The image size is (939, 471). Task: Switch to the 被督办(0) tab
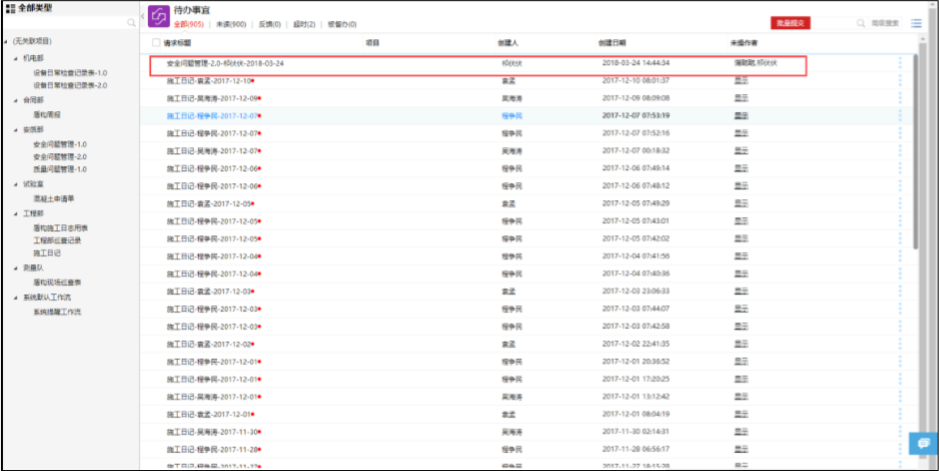point(343,25)
